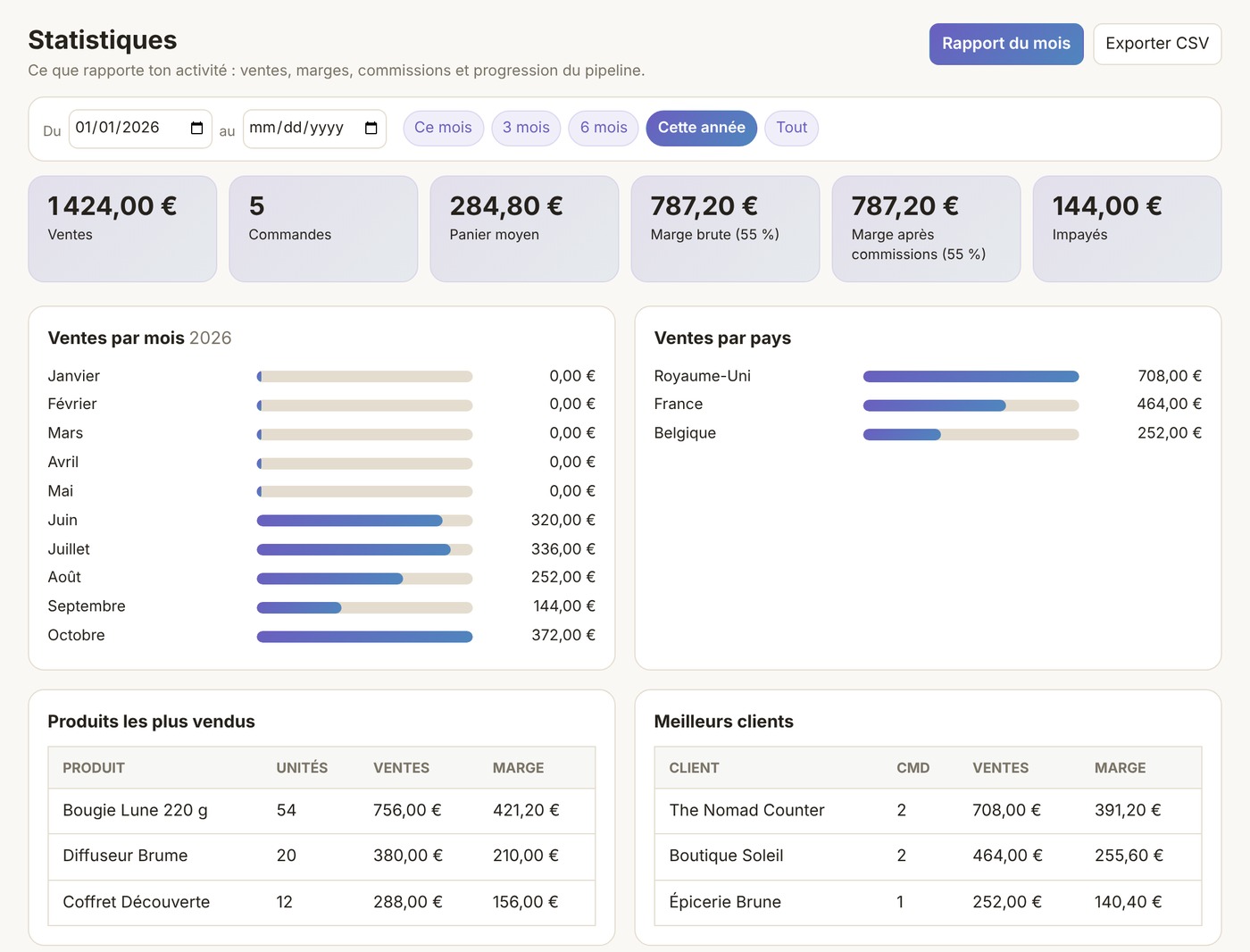
Task: Select the Cette année period filter
Action: point(701,128)
